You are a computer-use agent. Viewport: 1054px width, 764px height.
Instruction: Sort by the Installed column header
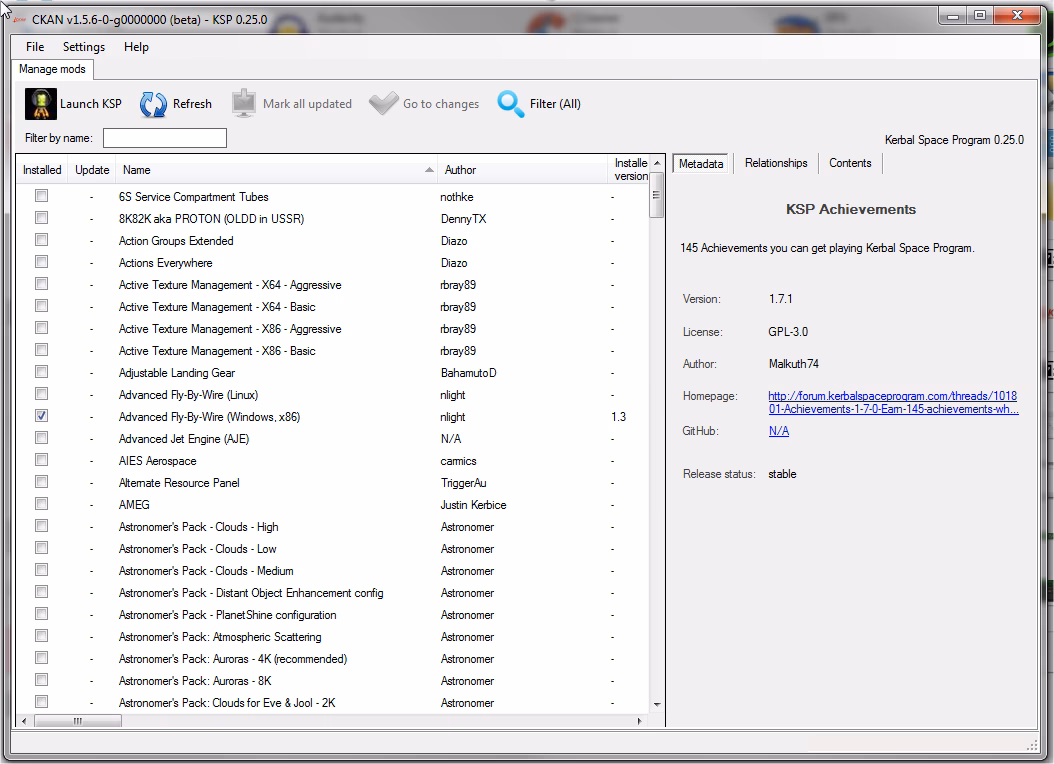click(x=42, y=170)
